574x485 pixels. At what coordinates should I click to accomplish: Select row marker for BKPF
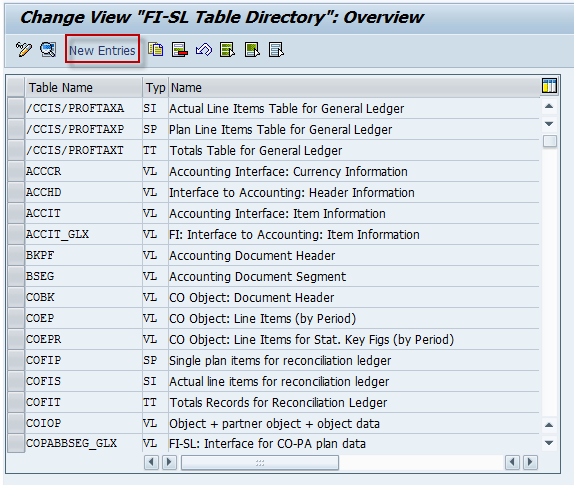(x=16, y=255)
